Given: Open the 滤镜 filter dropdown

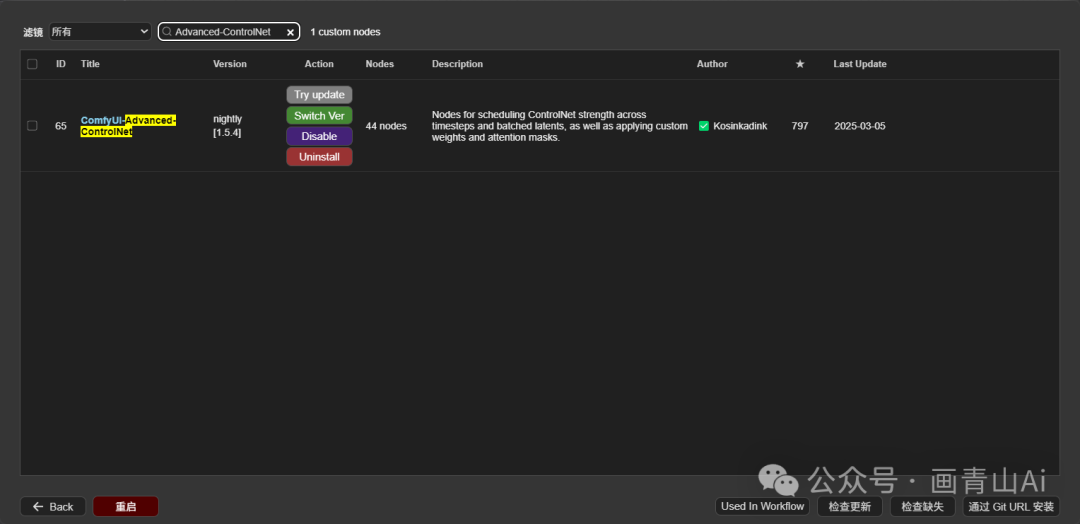Looking at the screenshot, I should click(101, 32).
